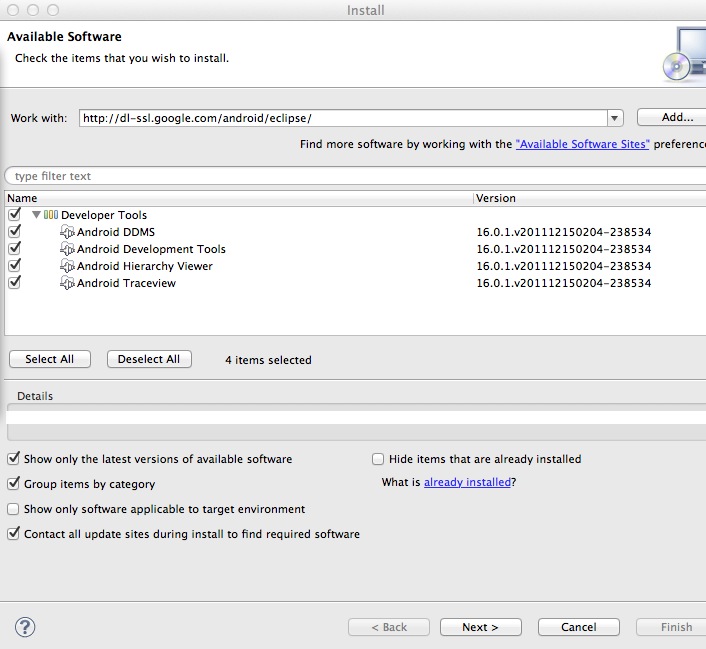Select the Android Development Tools row text
The width and height of the screenshot is (706, 649).
(x=151, y=249)
